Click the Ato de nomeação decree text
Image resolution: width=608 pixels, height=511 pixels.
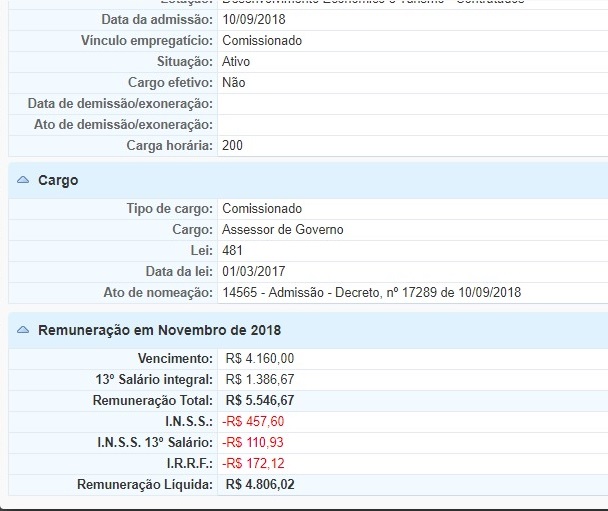[x=370, y=292]
